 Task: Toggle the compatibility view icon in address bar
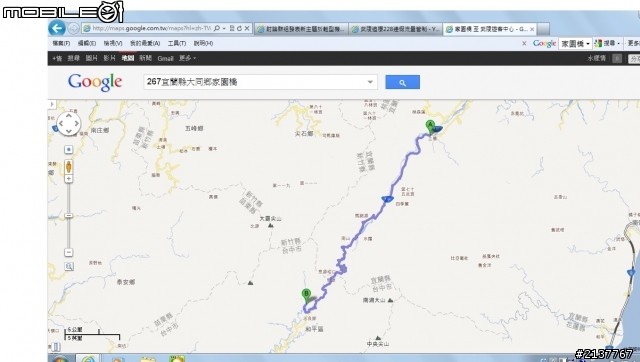(x=232, y=28)
